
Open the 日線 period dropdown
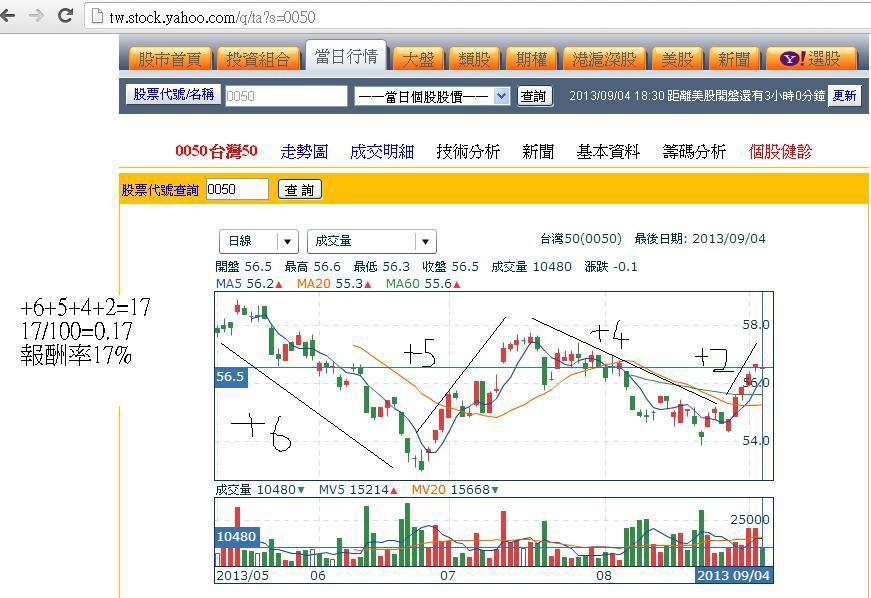coord(259,242)
